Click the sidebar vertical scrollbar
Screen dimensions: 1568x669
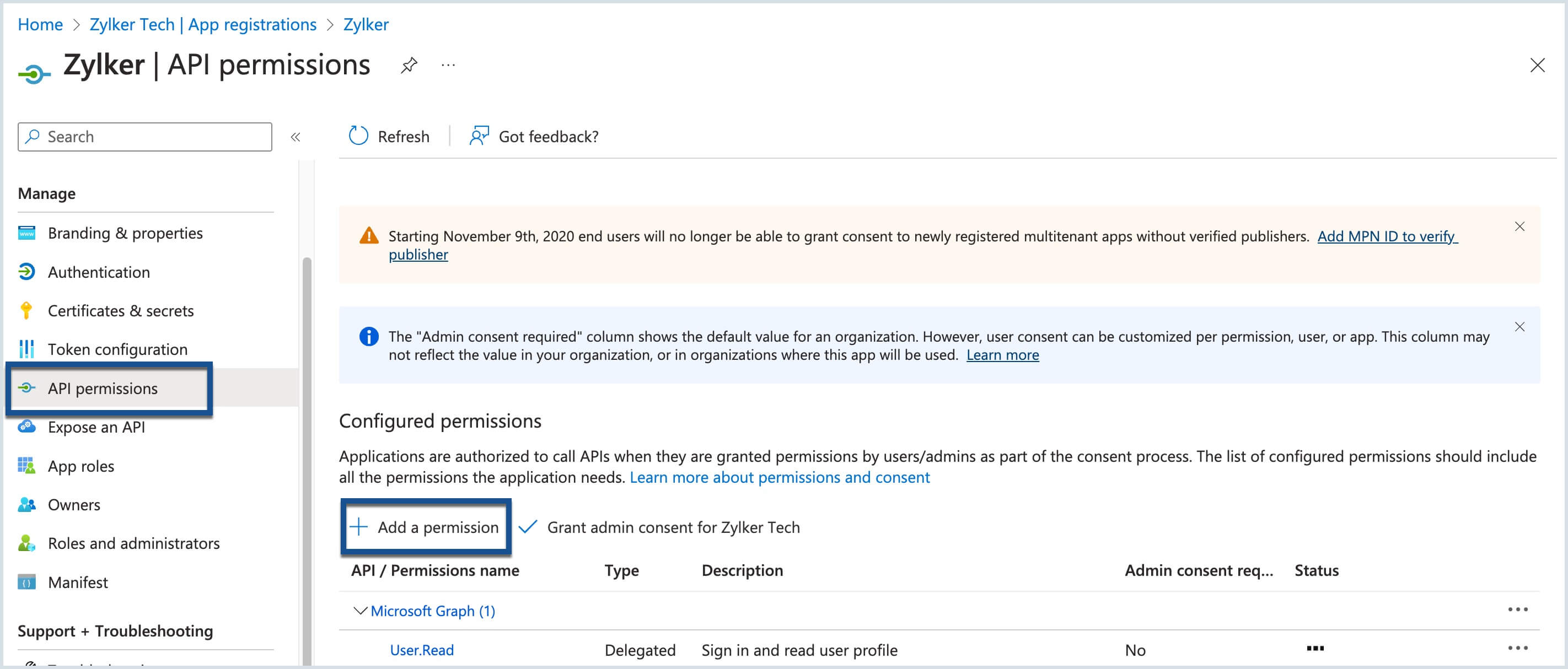307,461
